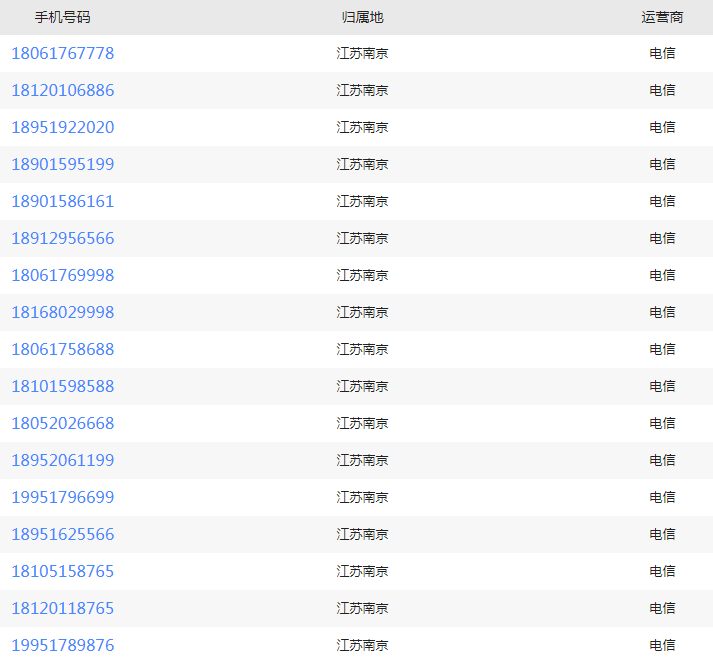Select 电信 in the 18101598588 row
Screen dimensions: 713x660
point(662,387)
